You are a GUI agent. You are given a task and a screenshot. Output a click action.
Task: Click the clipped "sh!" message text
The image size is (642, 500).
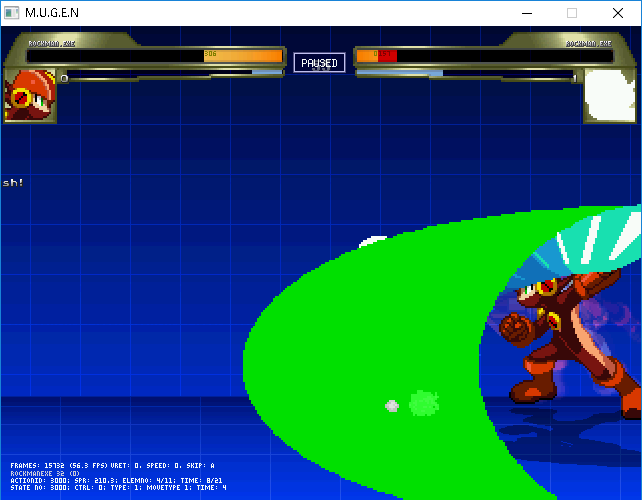(13, 183)
